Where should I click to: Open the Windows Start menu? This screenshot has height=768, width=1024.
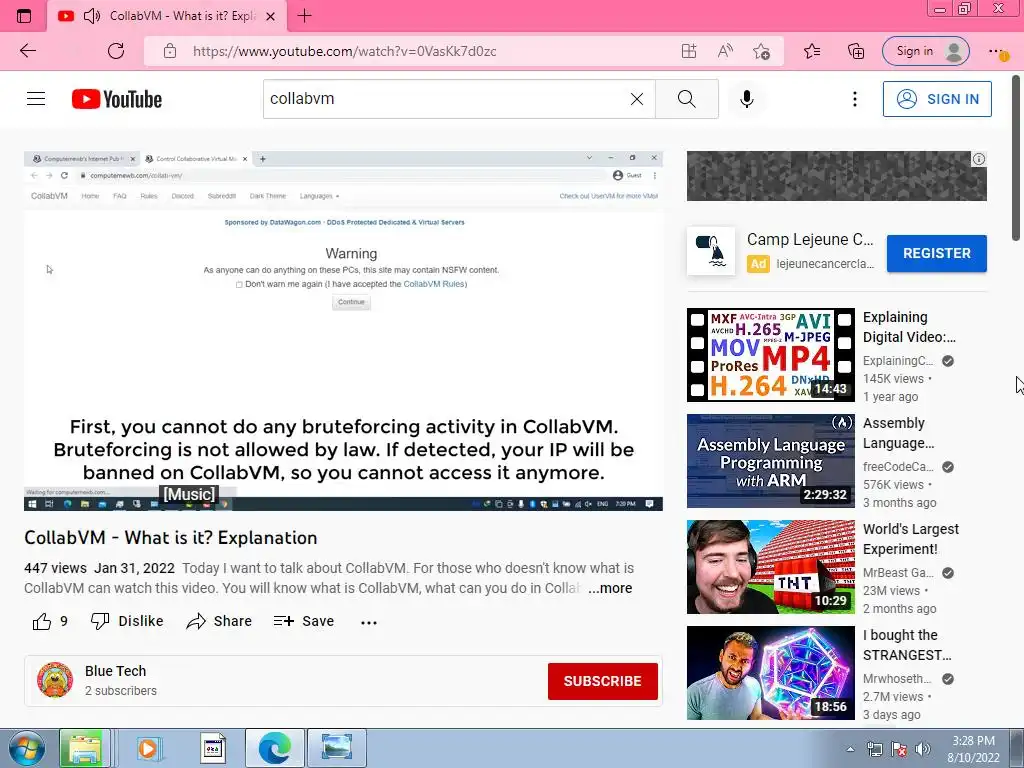pyautogui.click(x=25, y=748)
